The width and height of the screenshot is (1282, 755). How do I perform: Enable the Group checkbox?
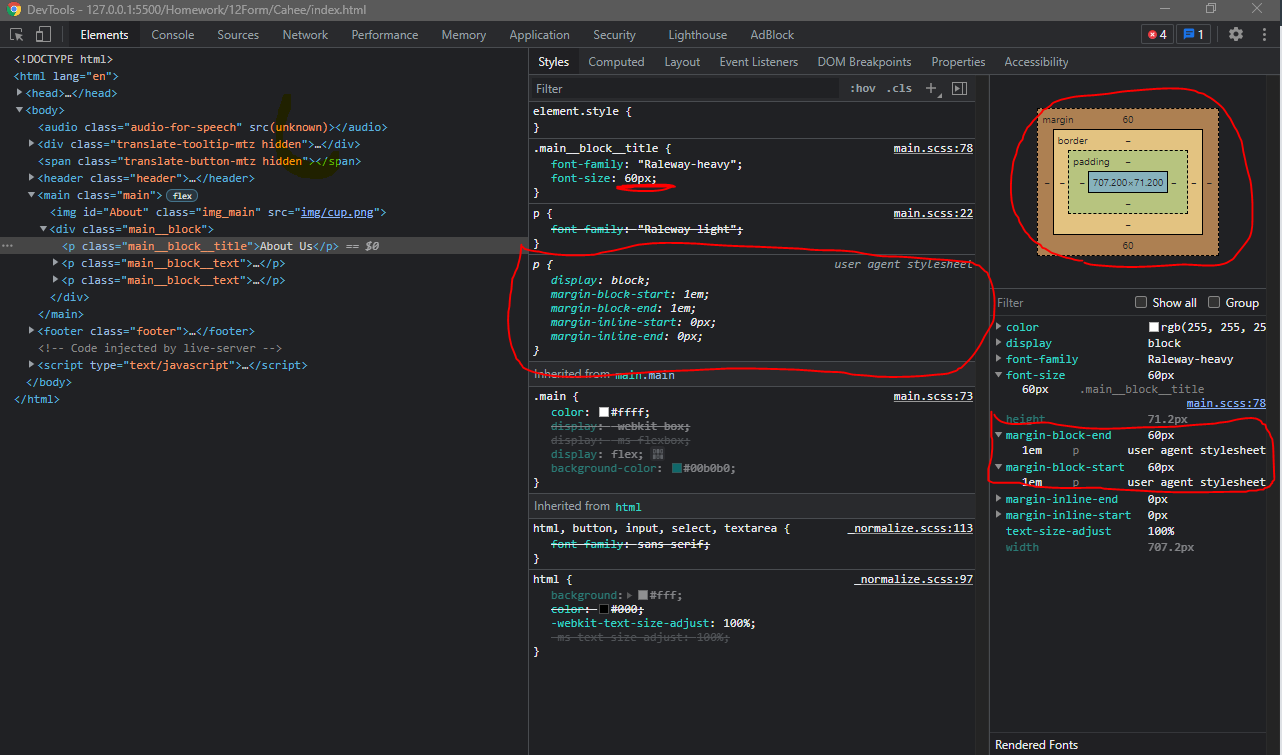1214,302
